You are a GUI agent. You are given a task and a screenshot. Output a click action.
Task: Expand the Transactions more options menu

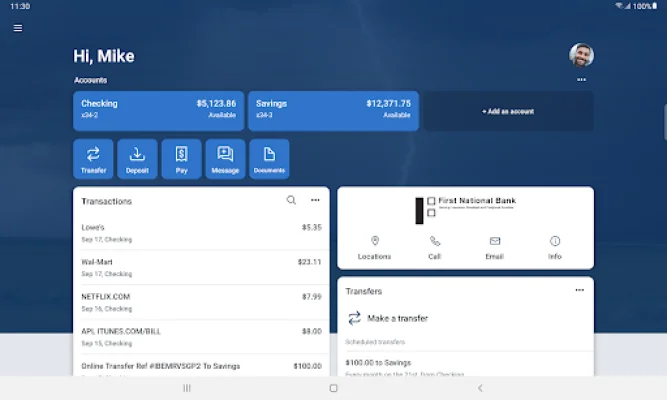[x=315, y=200]
